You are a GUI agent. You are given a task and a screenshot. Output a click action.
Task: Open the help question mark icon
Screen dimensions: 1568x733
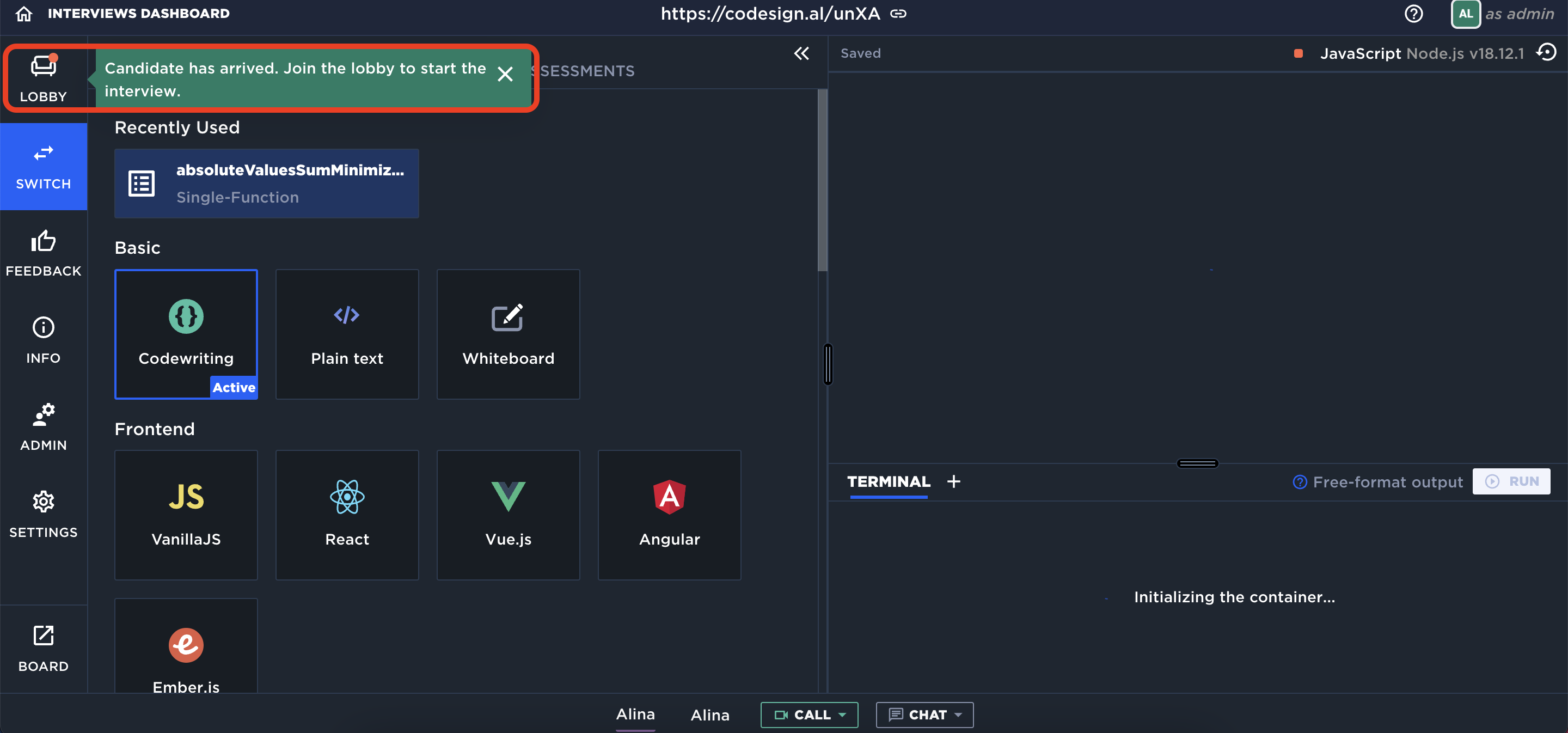point(1413,14)
